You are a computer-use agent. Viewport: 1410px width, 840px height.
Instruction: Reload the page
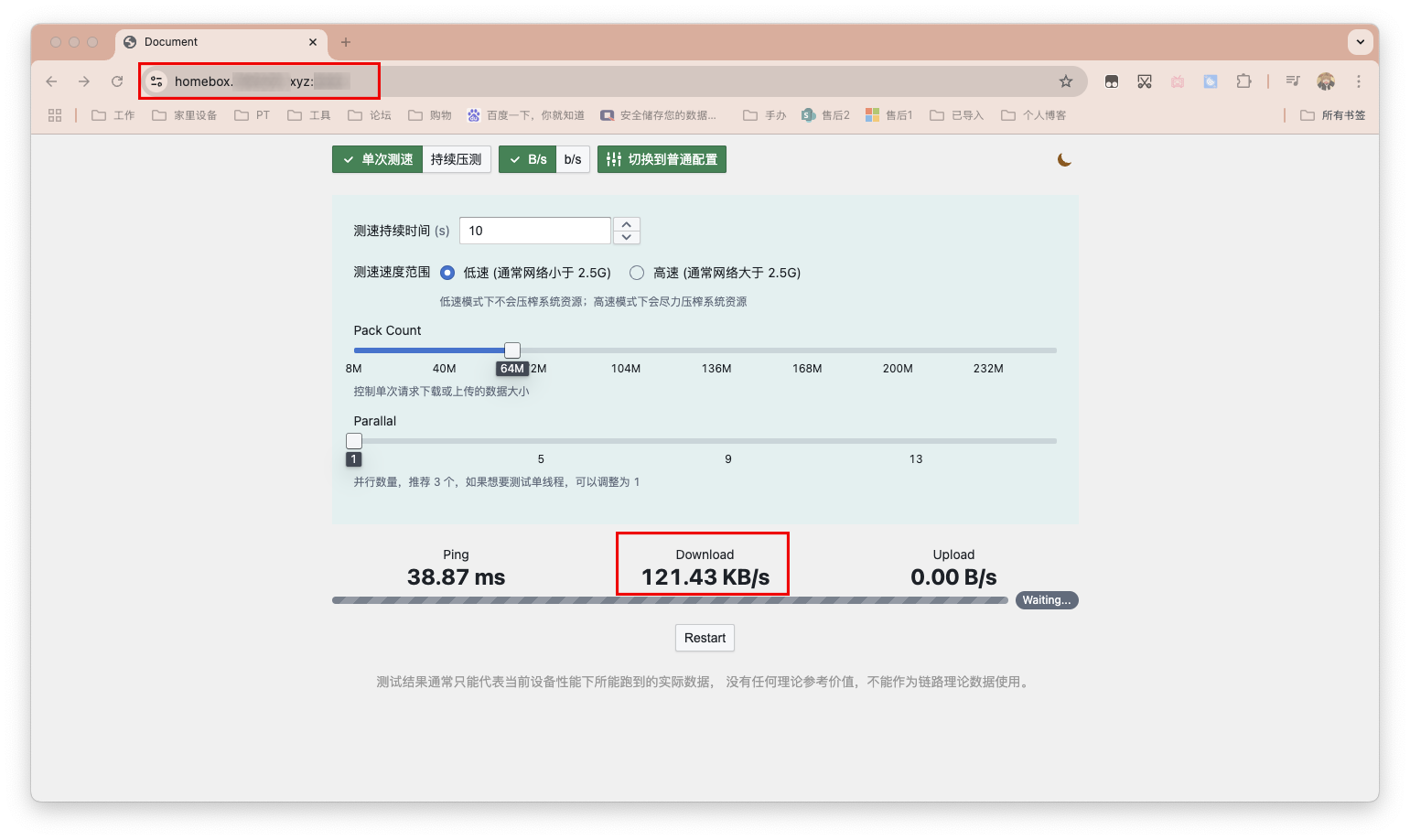click(x=117, y=81)
